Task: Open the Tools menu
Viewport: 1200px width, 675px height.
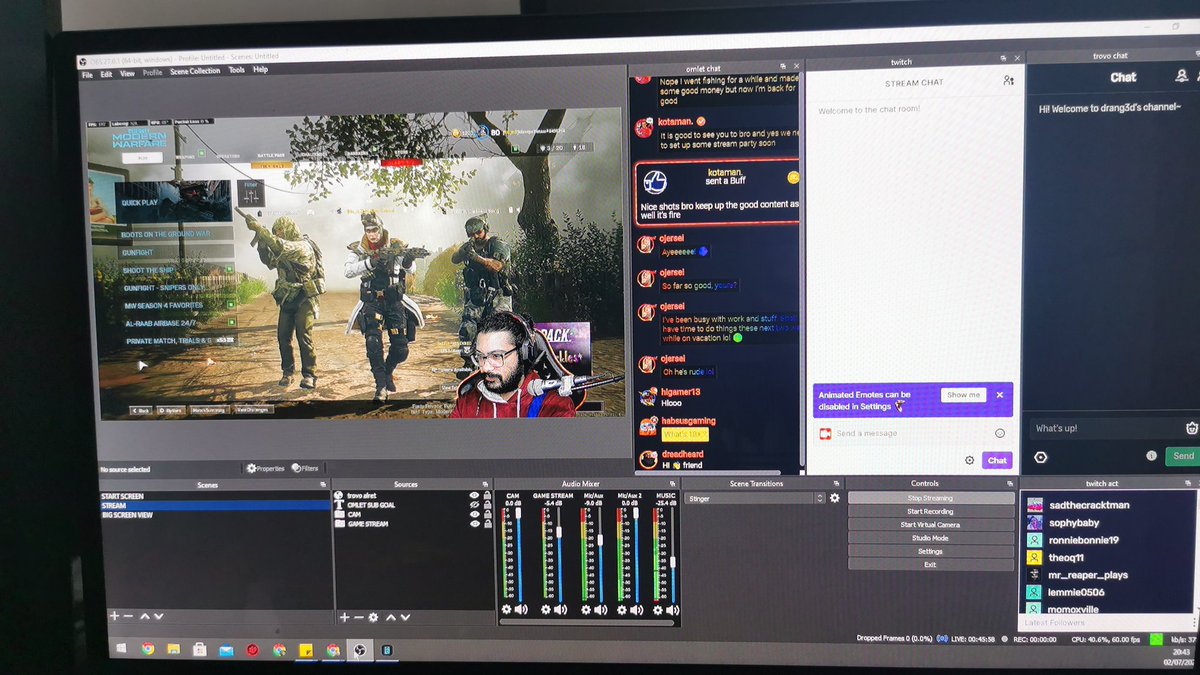Action: coord(237,70)
